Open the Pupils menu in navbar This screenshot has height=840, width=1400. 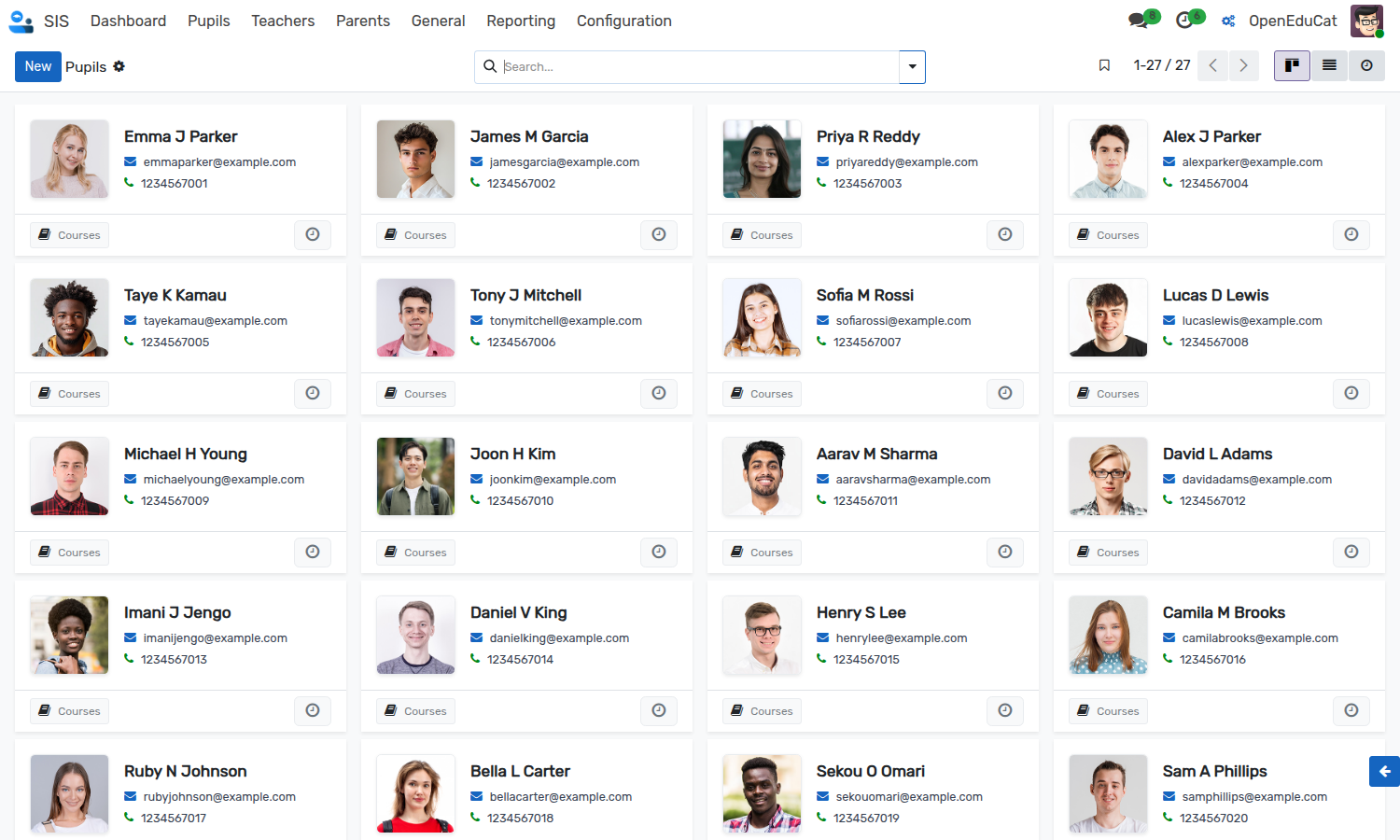click(208, 21)
